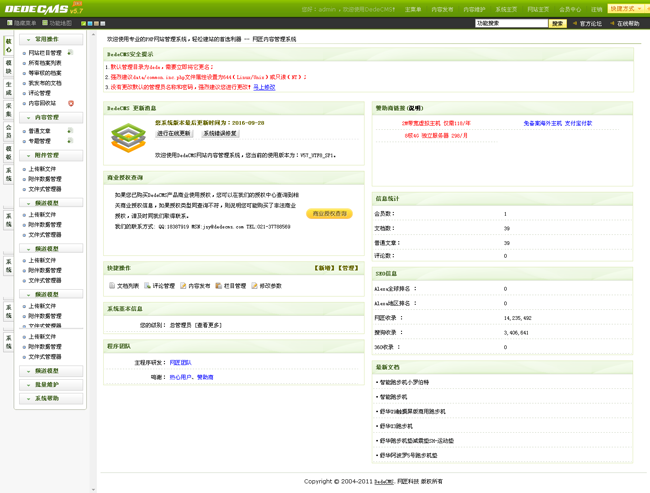650x493 pixels.
Task: Click the sidebar scrollbar up arrow
Action: tap(93, 35)
